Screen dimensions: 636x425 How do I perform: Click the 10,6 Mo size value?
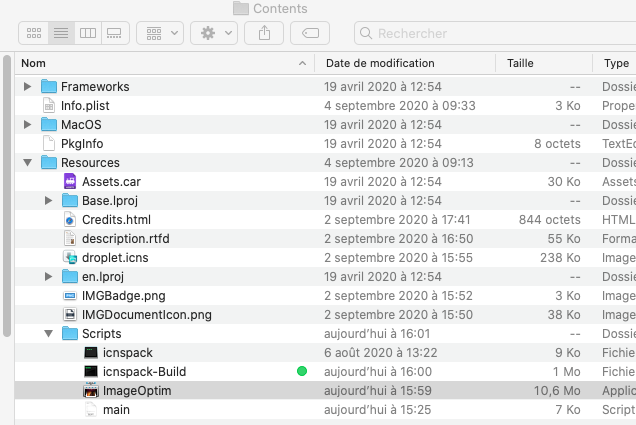coord(557,391)
